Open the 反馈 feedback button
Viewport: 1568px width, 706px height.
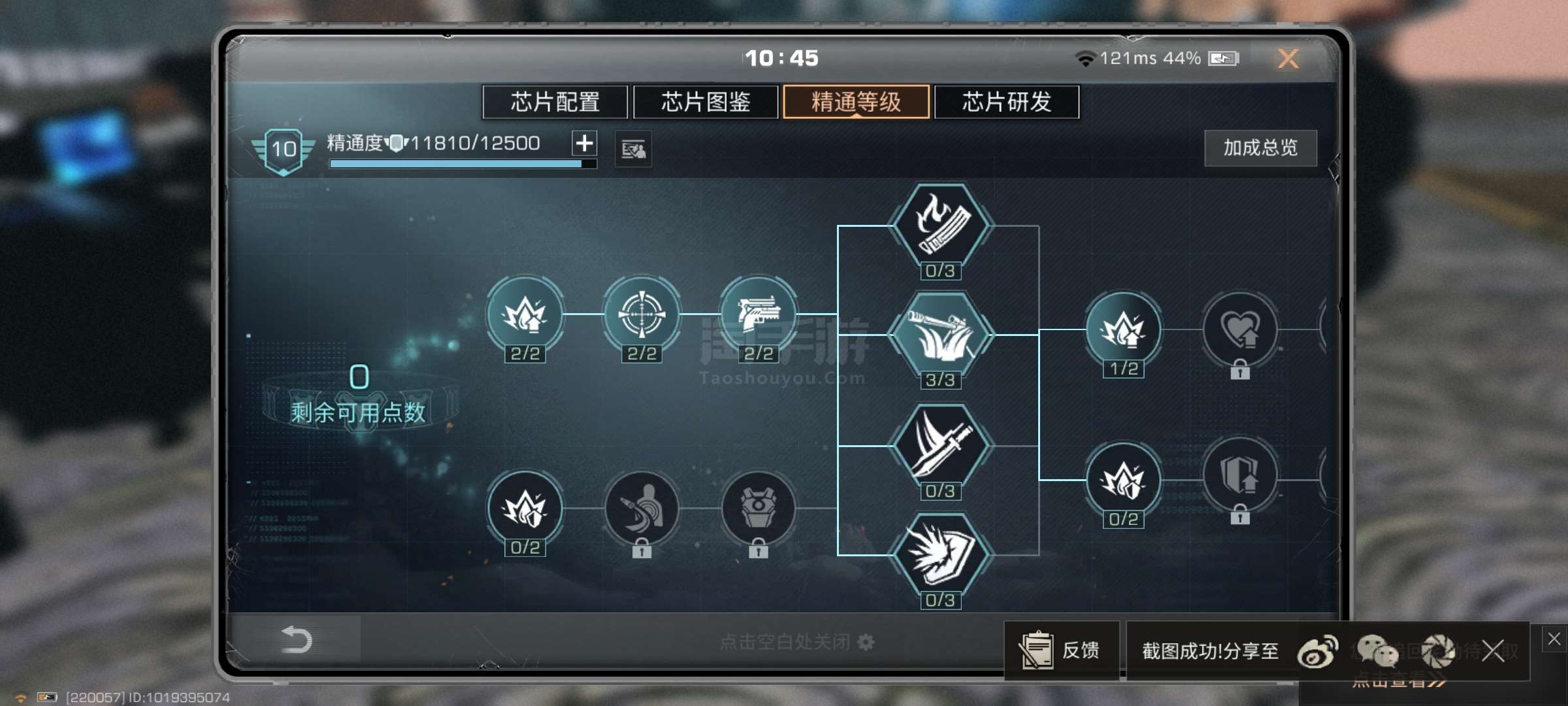click(x=1062, y=650)
